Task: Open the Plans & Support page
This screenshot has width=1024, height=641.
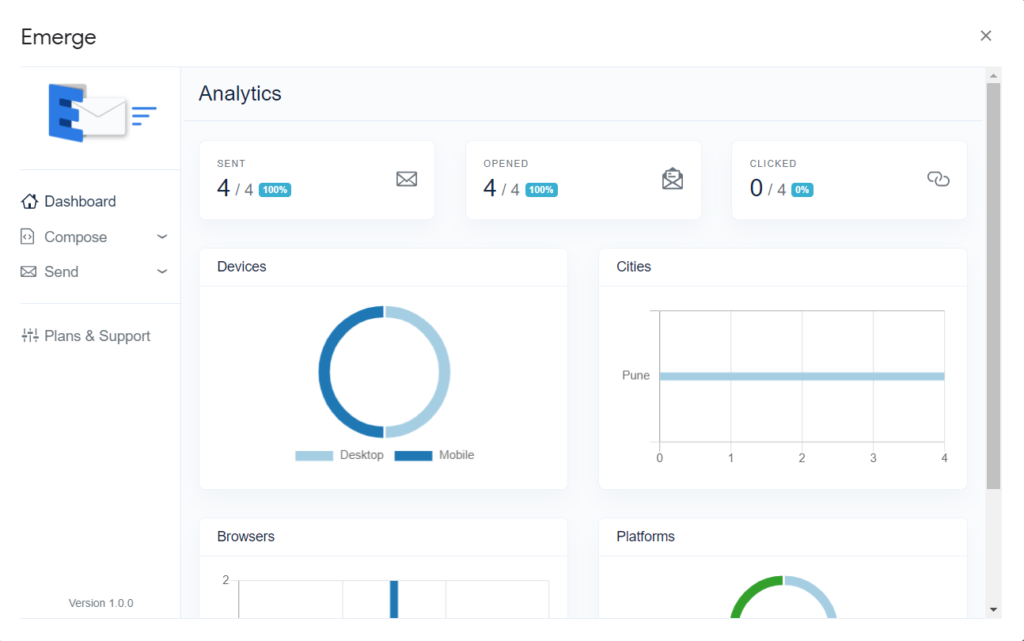Action: (x=97, y=336)
